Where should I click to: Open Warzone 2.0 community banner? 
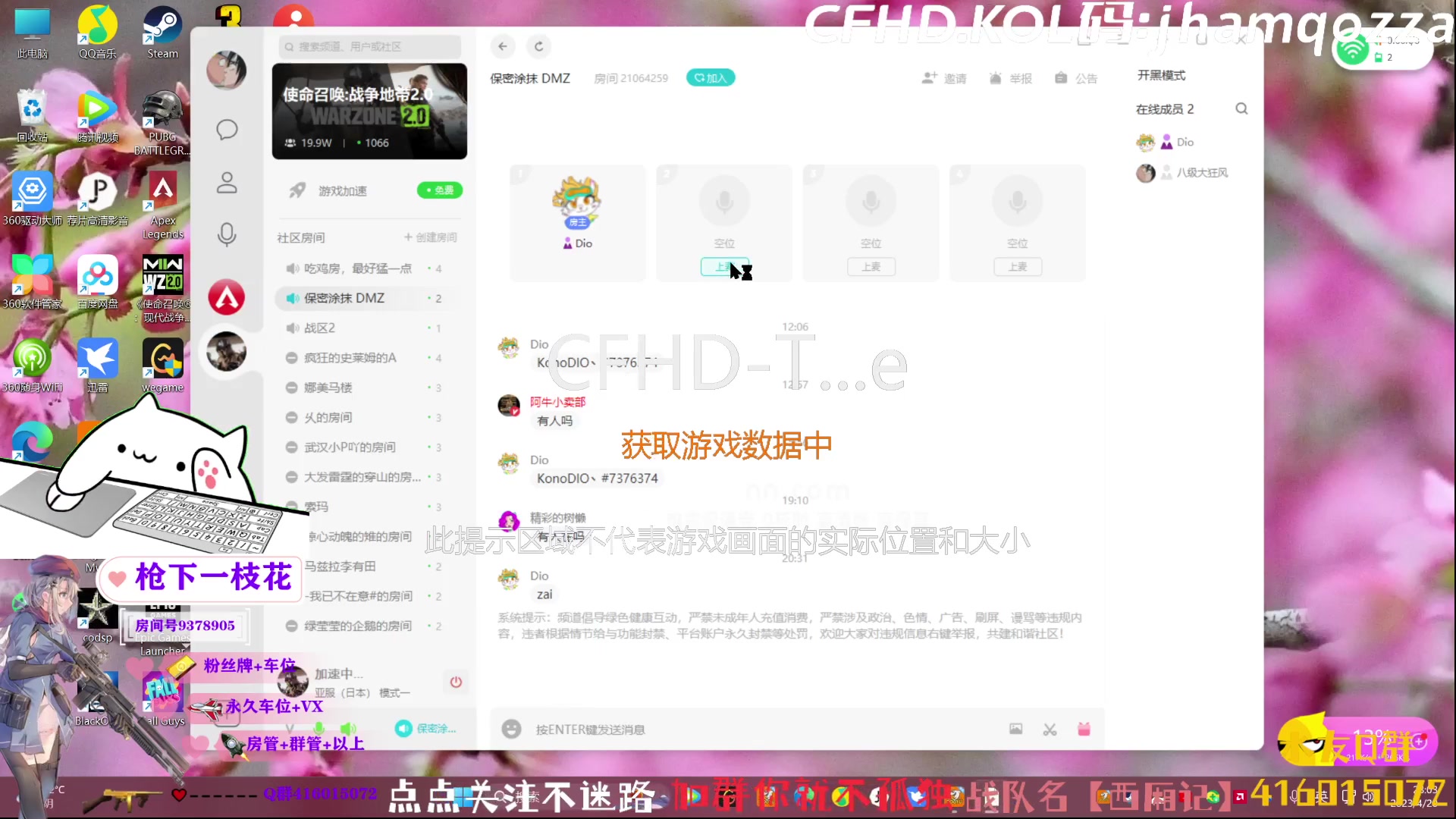369,111
